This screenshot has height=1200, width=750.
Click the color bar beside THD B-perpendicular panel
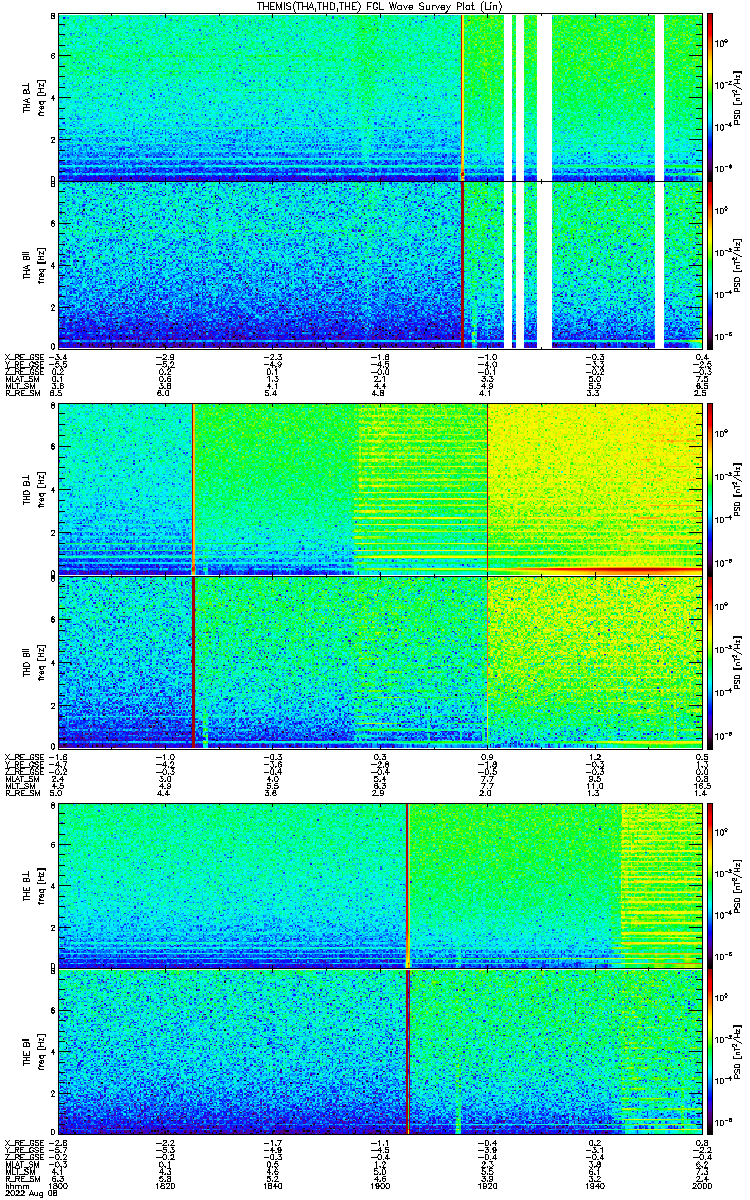point(710,489)
